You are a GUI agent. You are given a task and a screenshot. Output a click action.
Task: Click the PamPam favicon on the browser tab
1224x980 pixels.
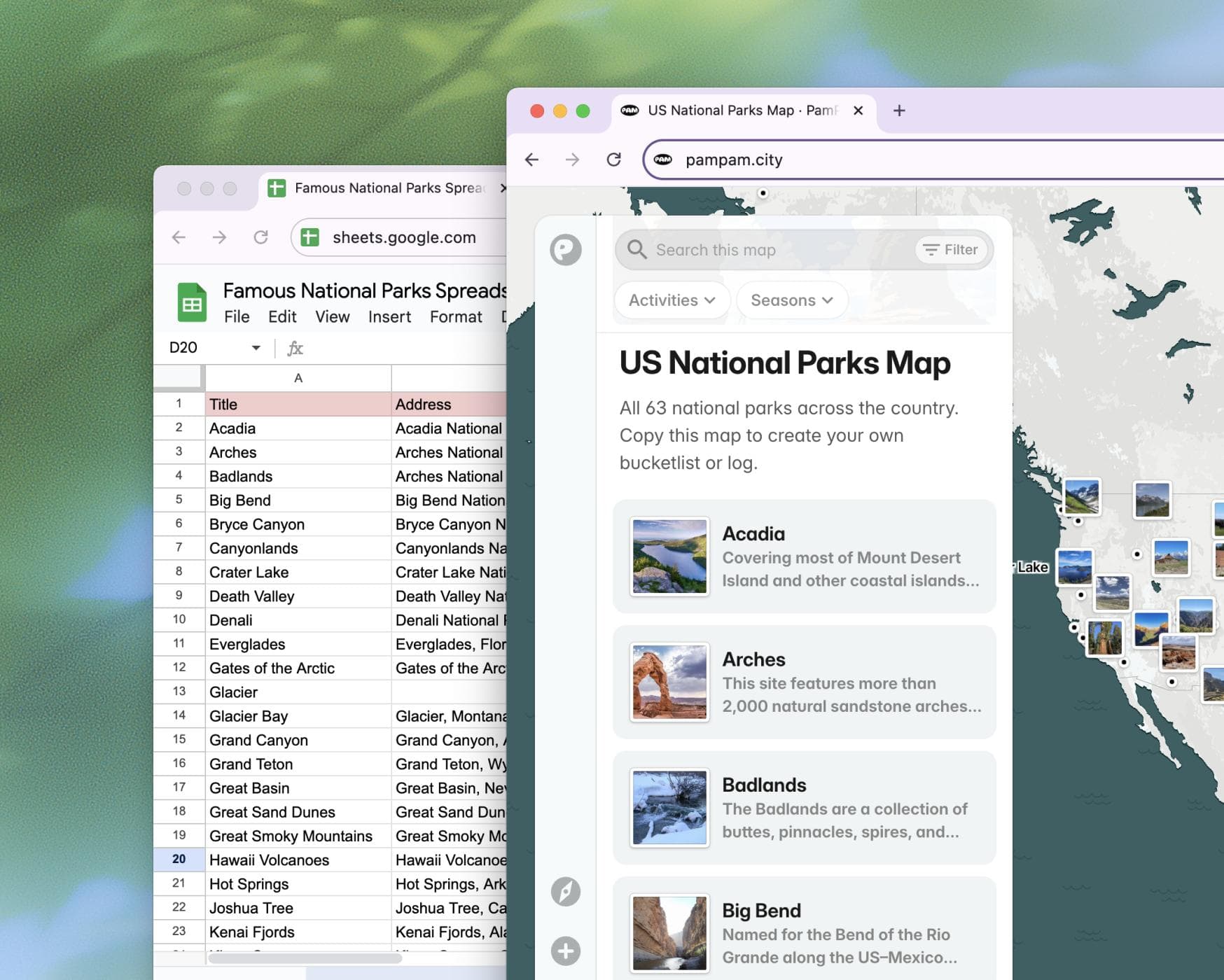tap(628, 110)
